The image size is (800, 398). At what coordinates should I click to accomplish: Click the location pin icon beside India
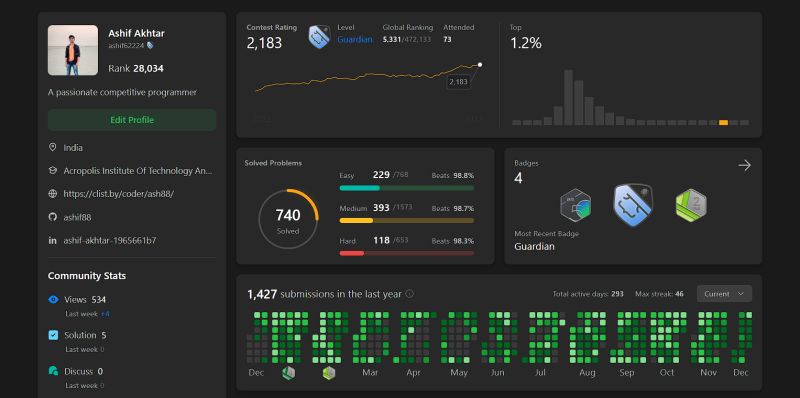click(x=52, y=147)
